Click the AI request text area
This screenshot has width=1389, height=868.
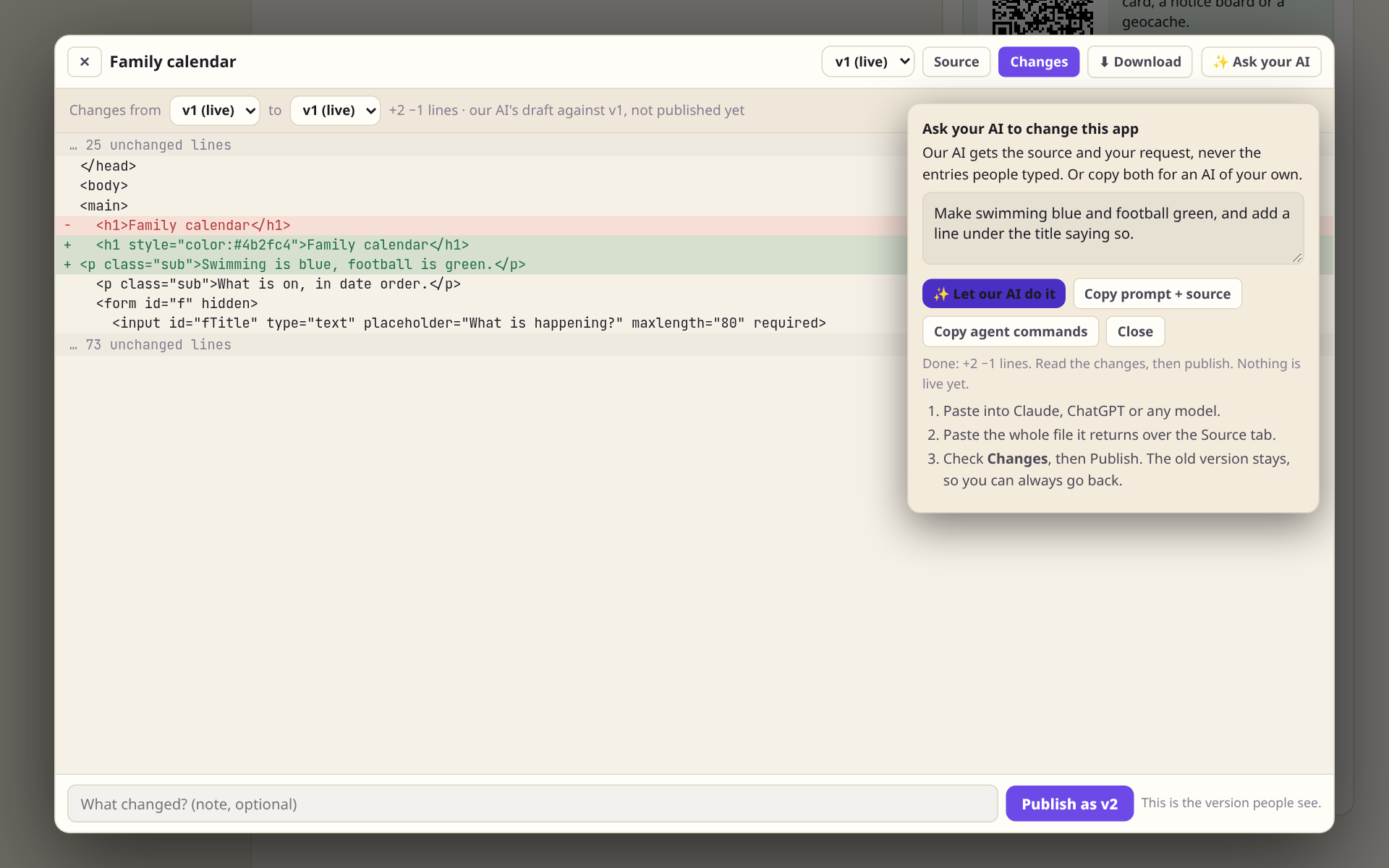coord(1113,229)
